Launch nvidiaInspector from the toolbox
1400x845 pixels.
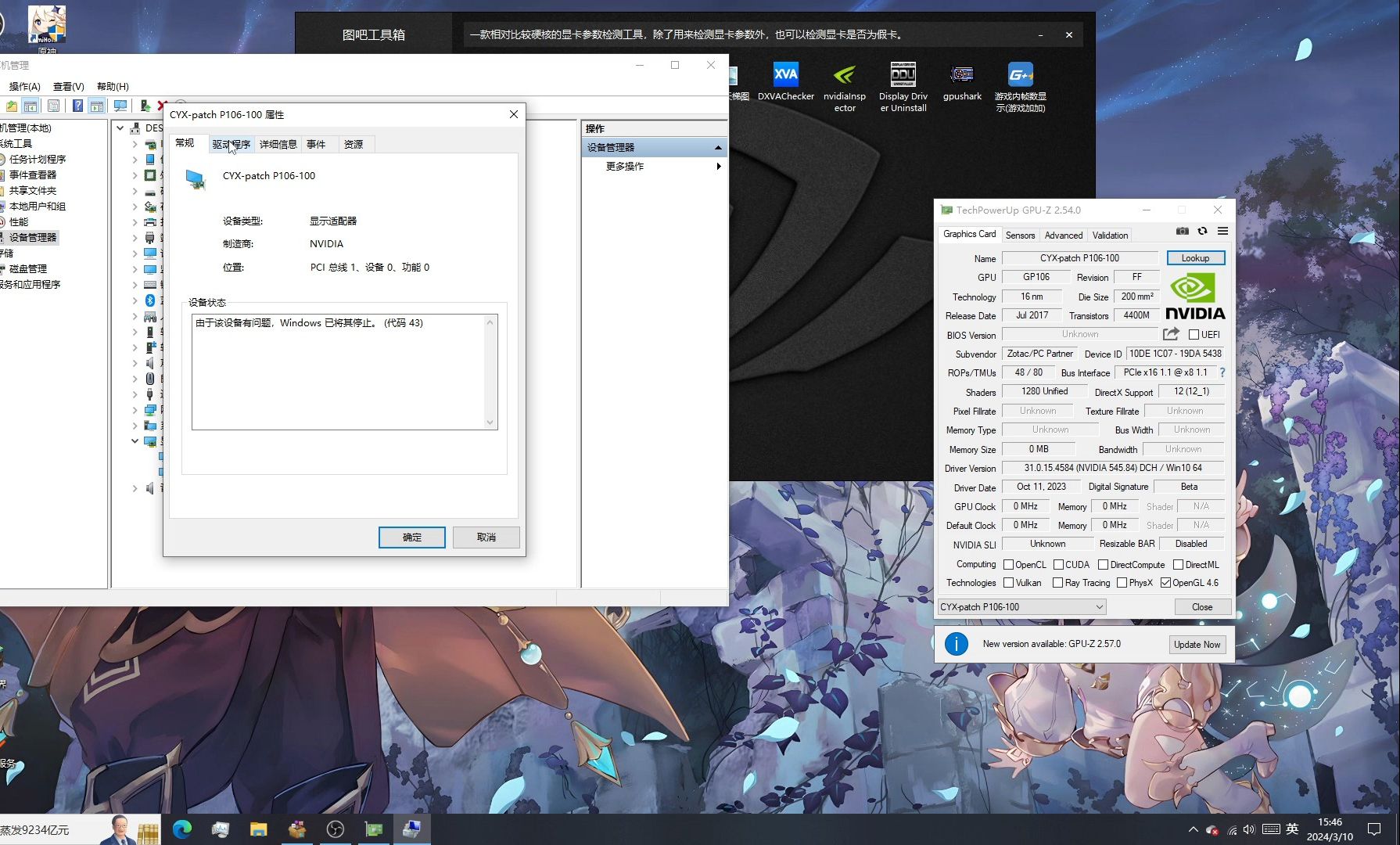[845, 87]
